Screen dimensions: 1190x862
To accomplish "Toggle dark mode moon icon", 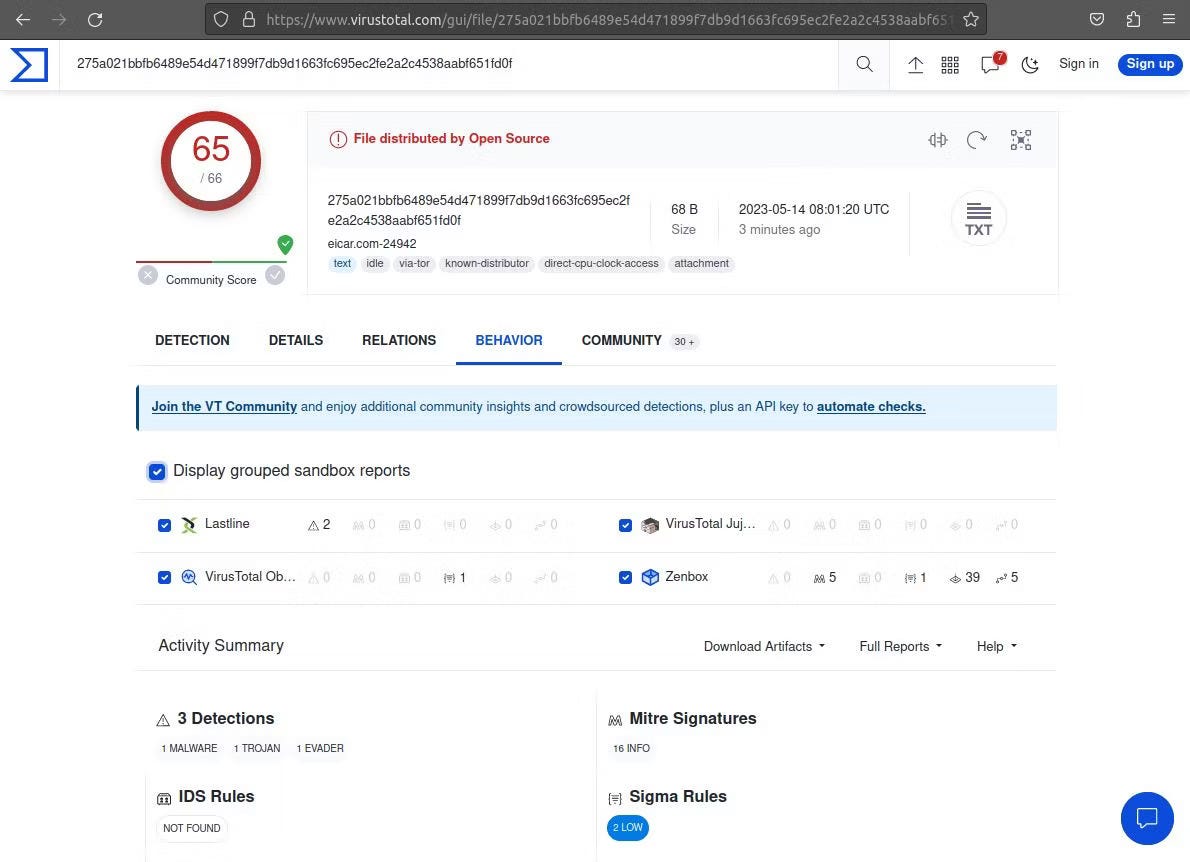I will [1030, 64].
